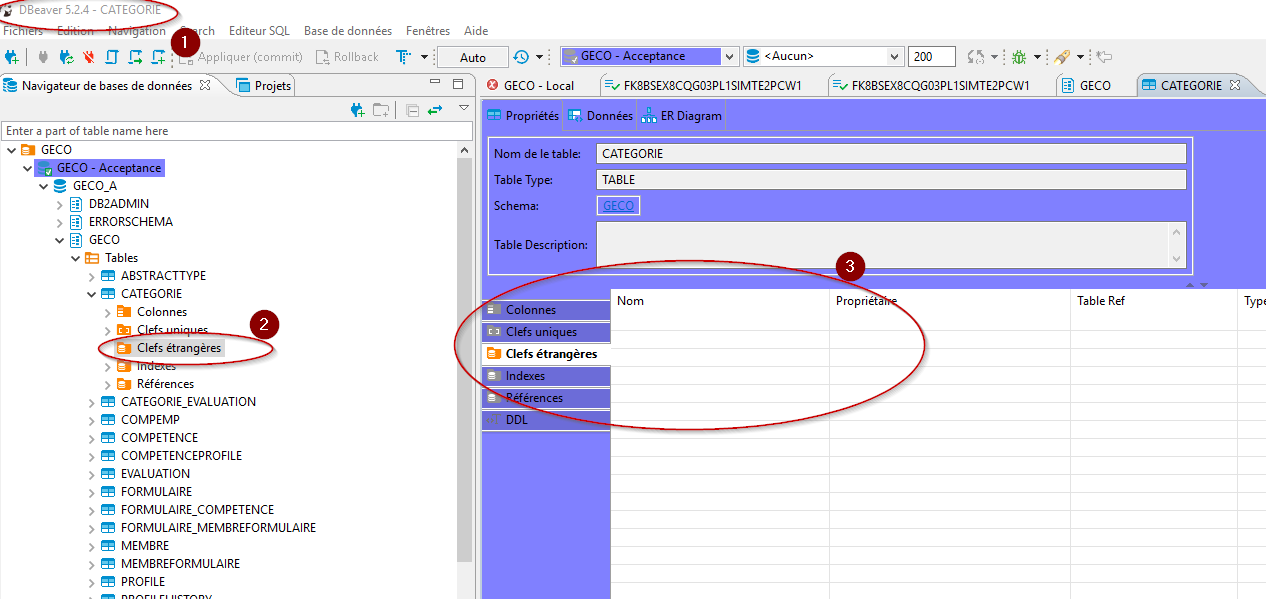Open the Fichiers menu

pos(24,31)
